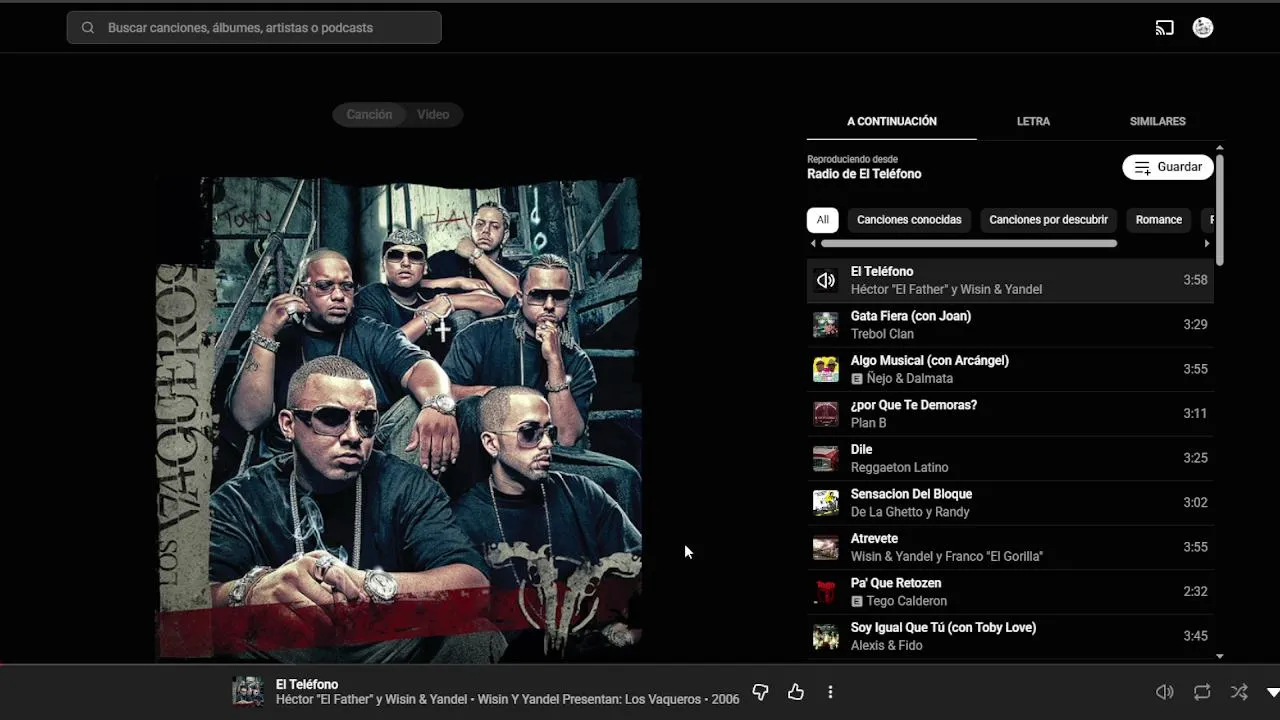1280x720 pixels.
Task: Toggle shuffle playback
Action: click(x=1239, y=692)
